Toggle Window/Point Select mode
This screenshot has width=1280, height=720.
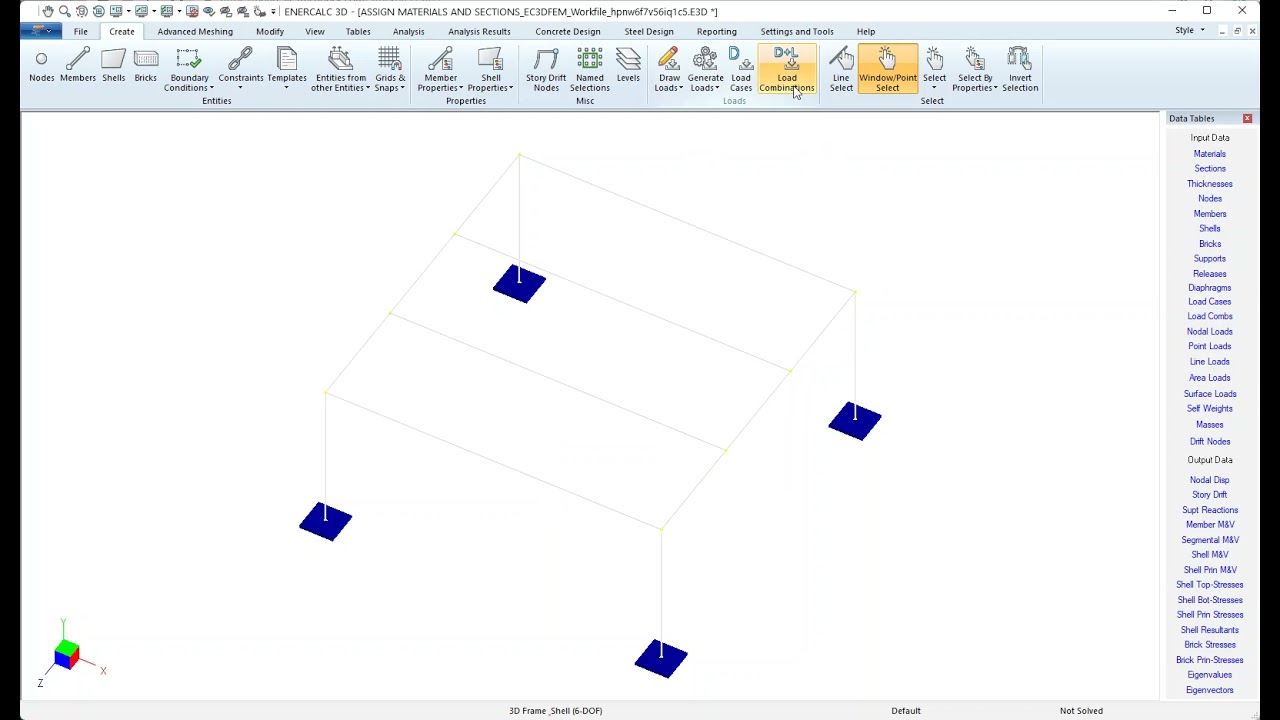888,70
